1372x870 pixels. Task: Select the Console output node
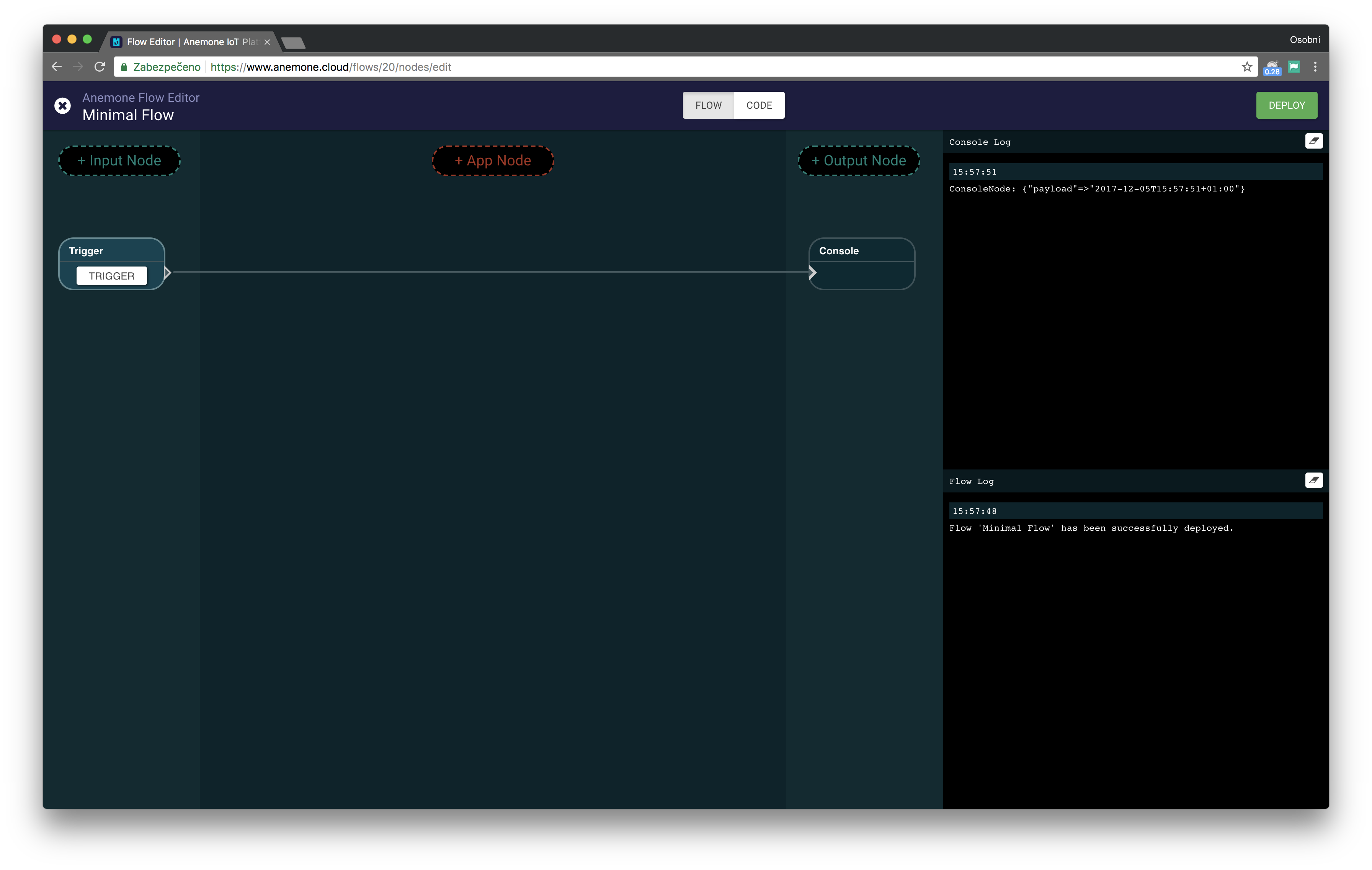(x=861, y=263)
